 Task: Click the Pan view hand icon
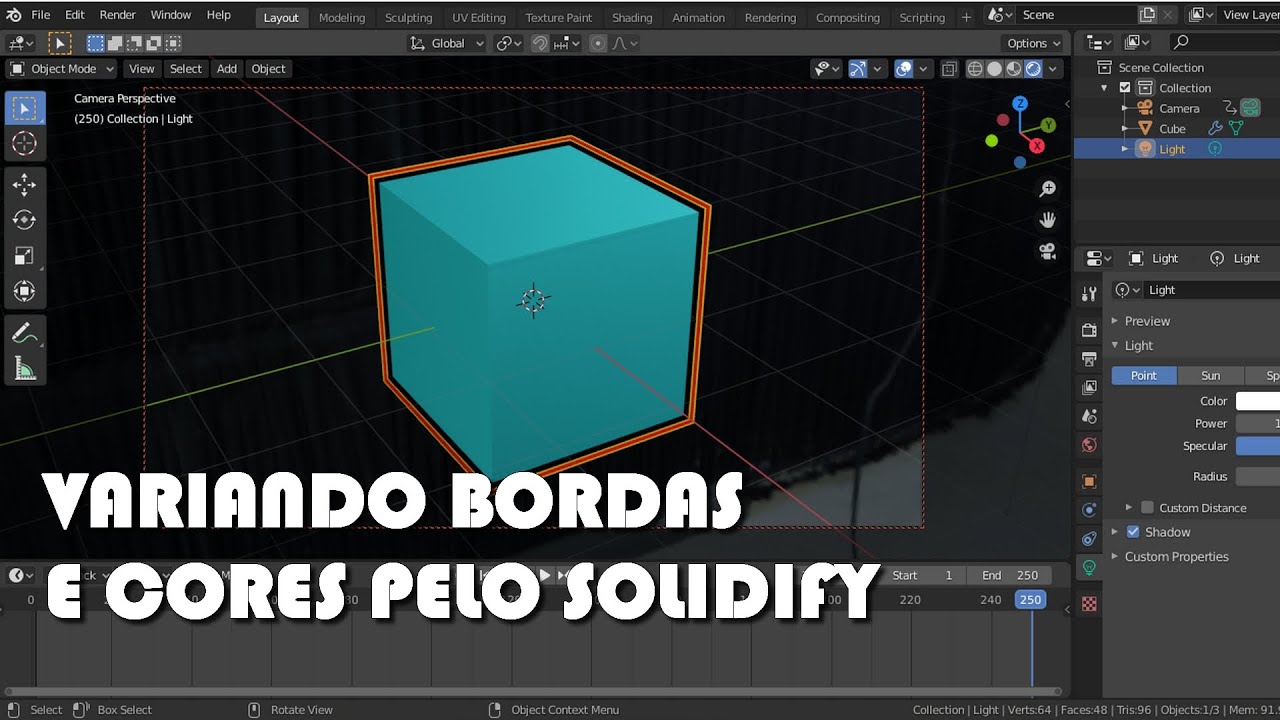[x=1048, y=220]
